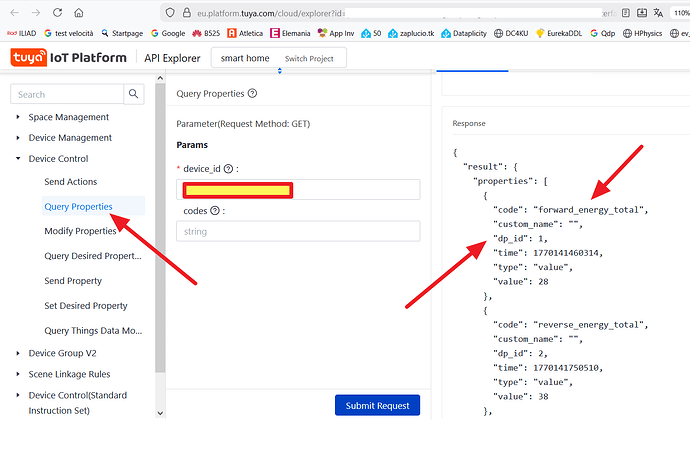Image resolution: width=690 pixels, height=452 pixels.
Task: Collapse Device Control tree node
Action: [x=18, y=158]
